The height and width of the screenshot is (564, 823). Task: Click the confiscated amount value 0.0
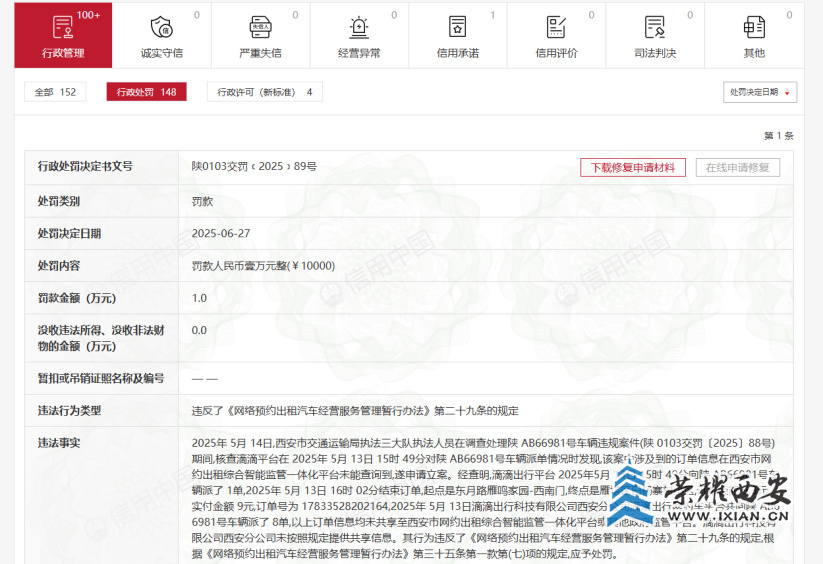tap(199, 330)
